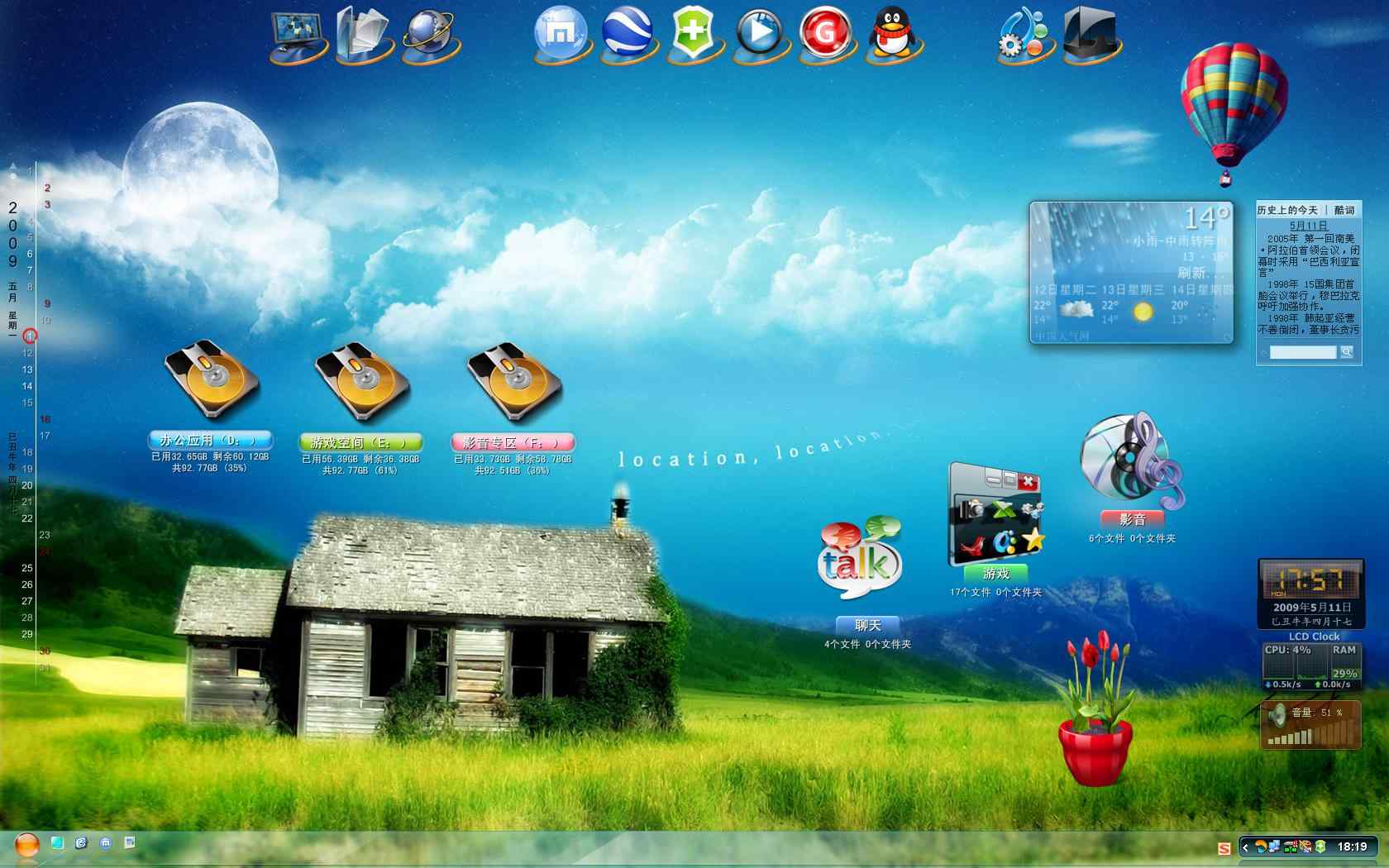The image size is (1389, 868).
Task: Click the red tulip flower pot gadget
Action: (1095, 708)
